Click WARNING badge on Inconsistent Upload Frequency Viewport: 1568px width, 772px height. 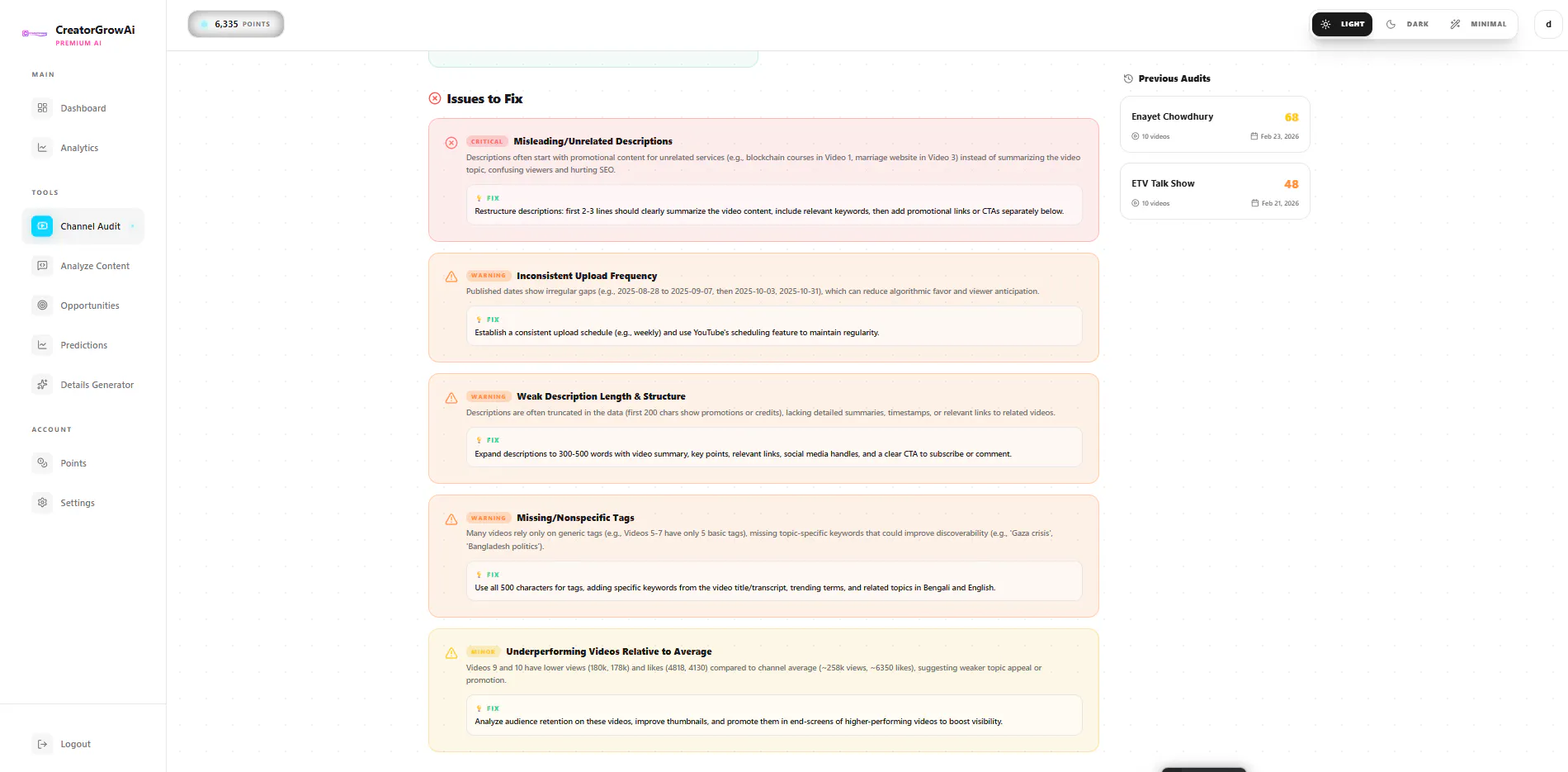coord(489,276)
